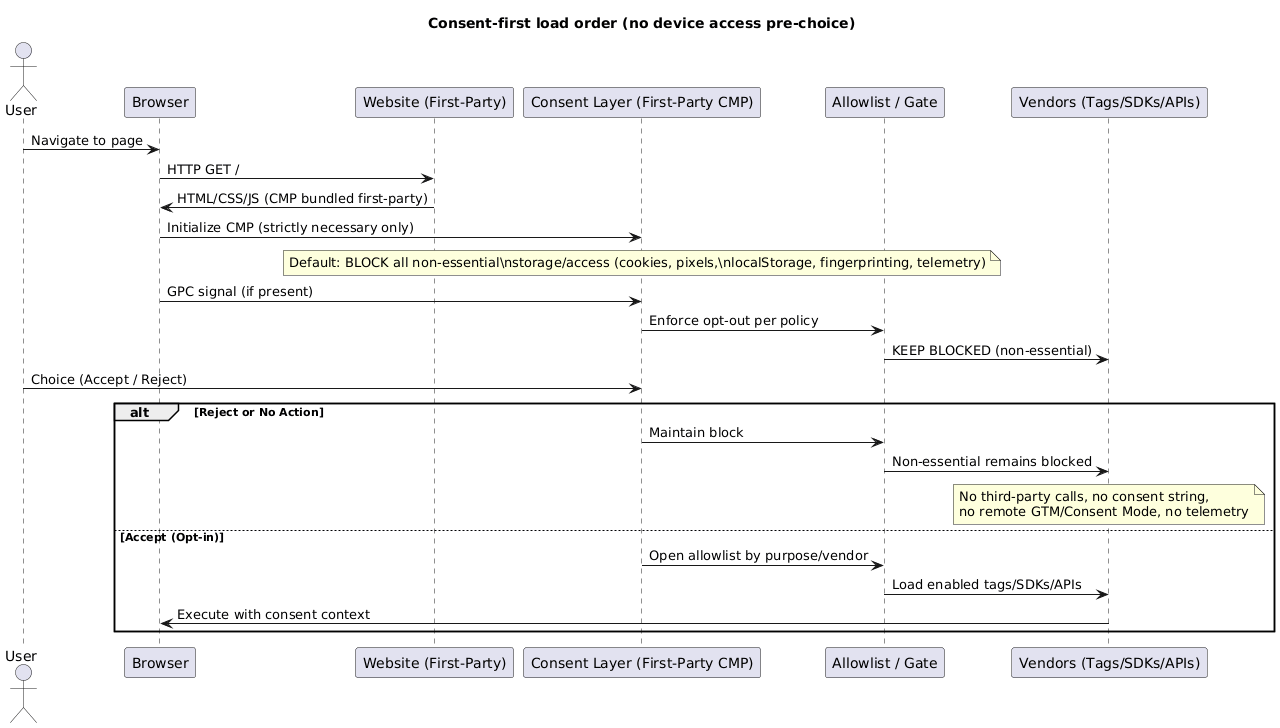Click the 'KEEP BLOCKED (non-essential)' message label
Image resolution: width=1280 pixels, height=728 pixels.
click(992, 351)
